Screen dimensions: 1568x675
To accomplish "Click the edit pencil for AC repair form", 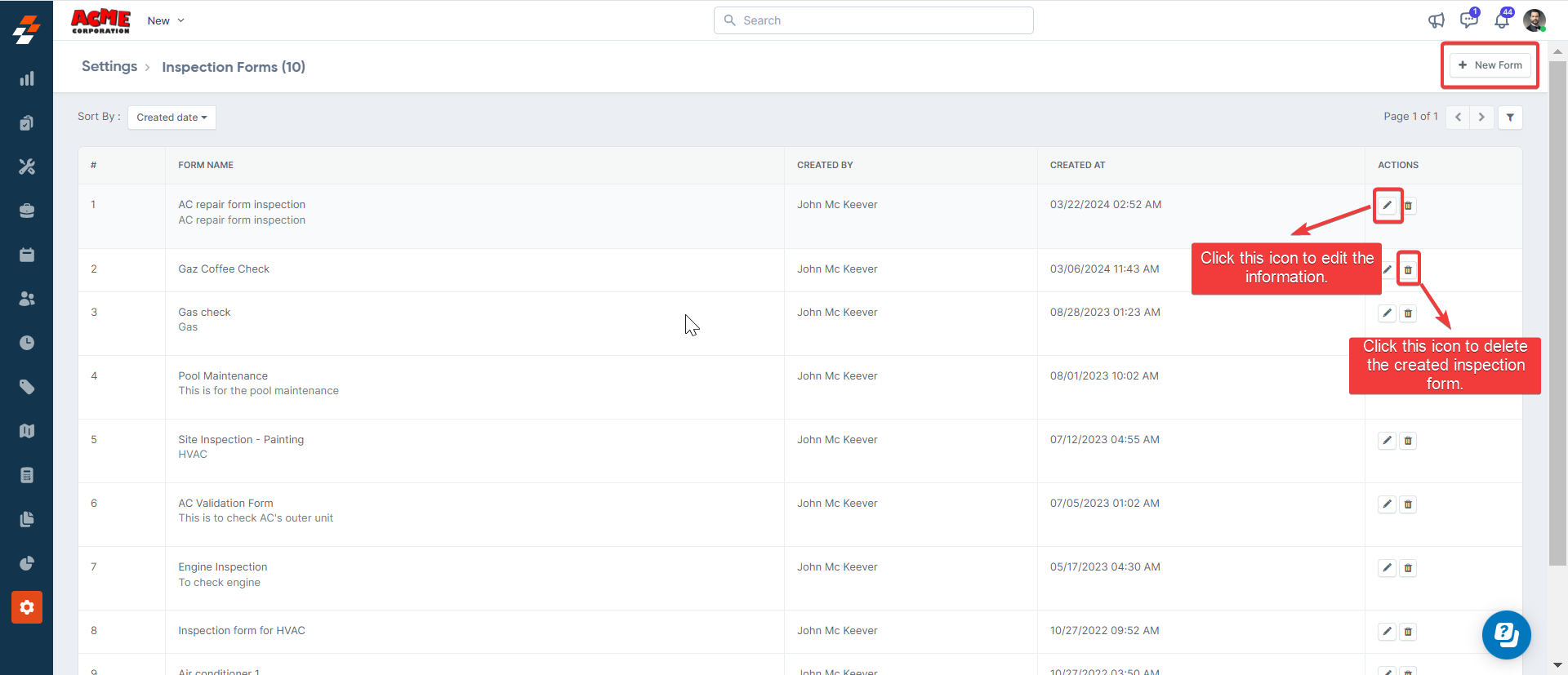I will click(1387, 206).
